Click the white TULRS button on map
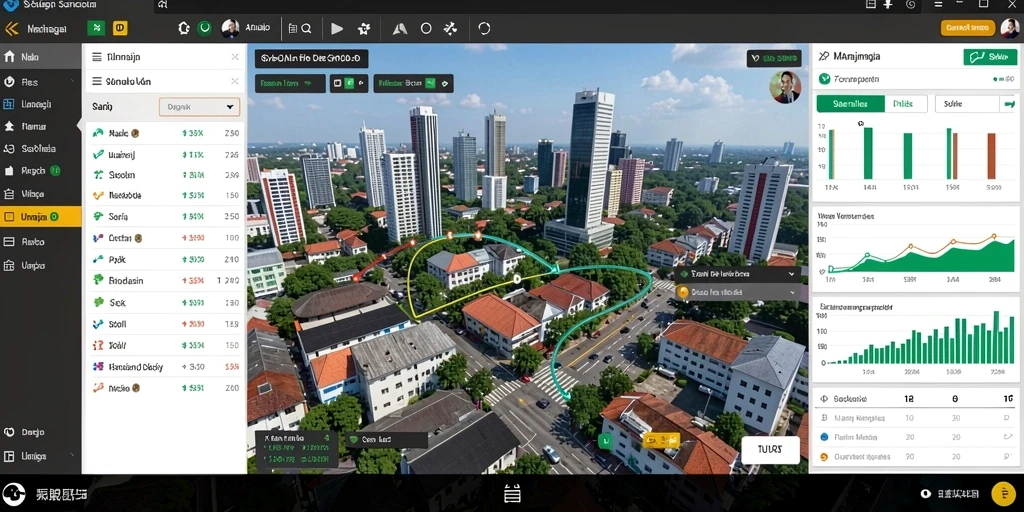 [771, 450]
